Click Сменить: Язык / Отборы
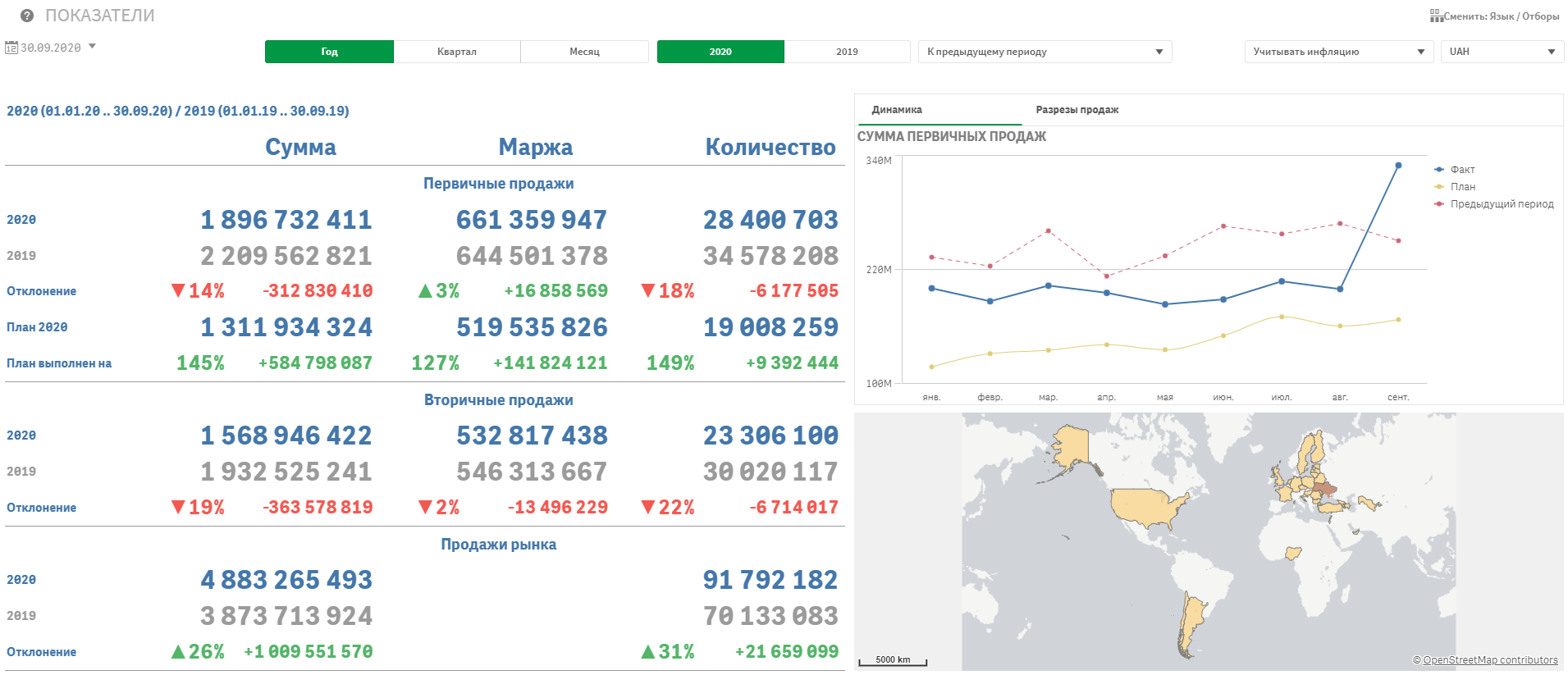 pyautogui.click(x=1501, y=16)
